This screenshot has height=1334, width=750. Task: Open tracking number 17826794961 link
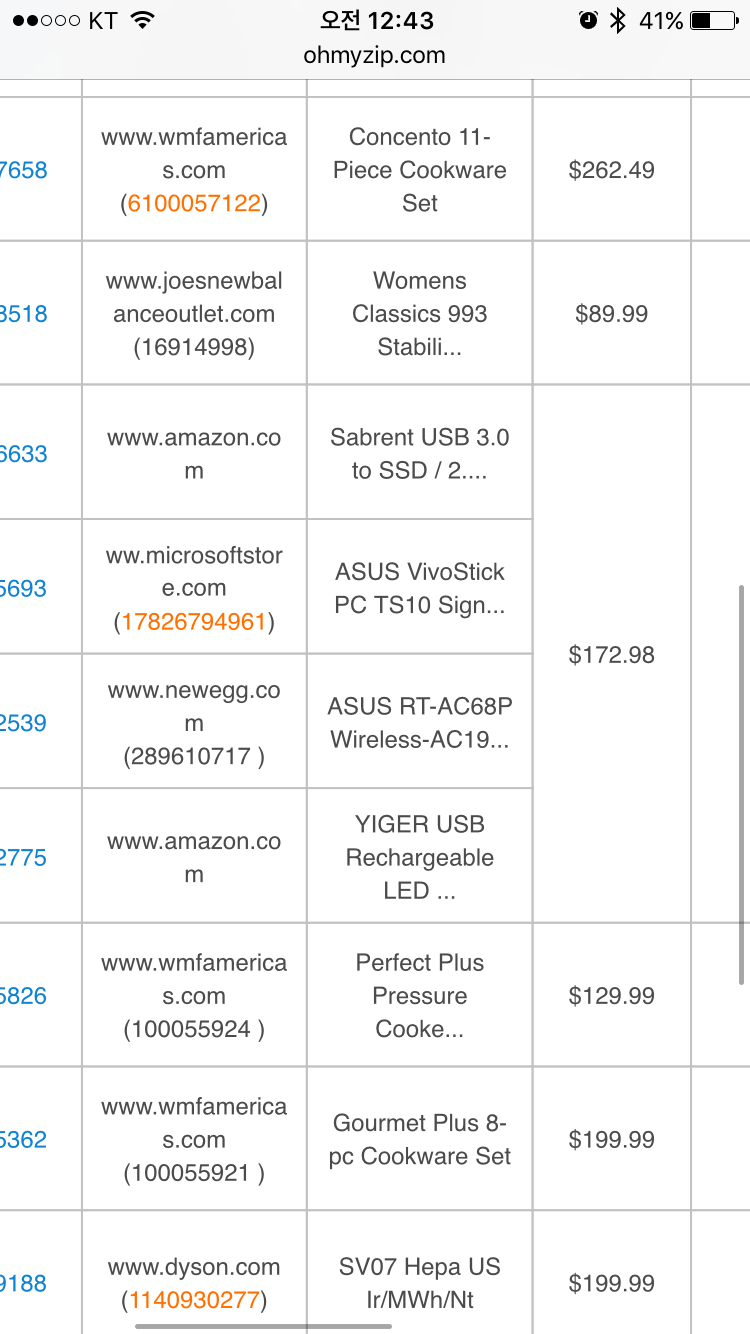point(194,622)
